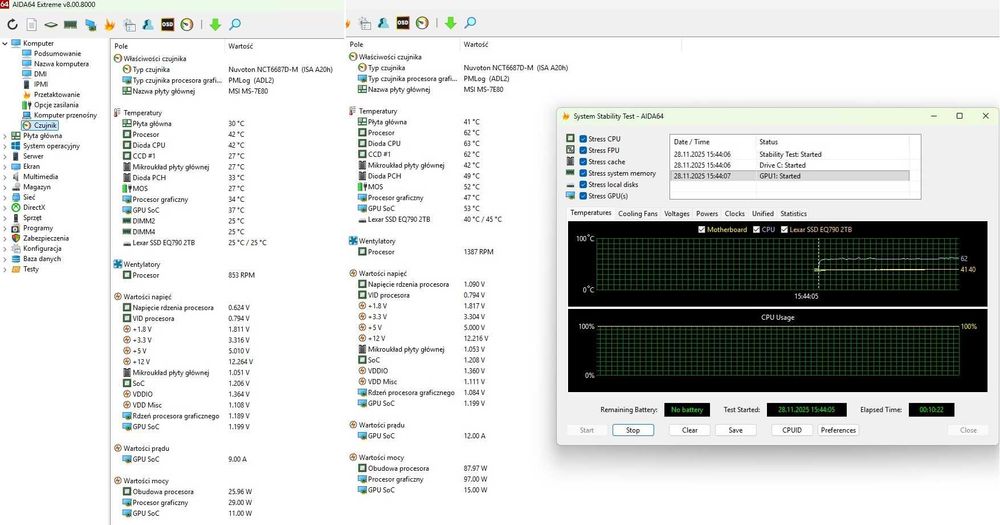Select Komputer przenośny in the tree
The image size is (1000, 525).
(65, 115)
